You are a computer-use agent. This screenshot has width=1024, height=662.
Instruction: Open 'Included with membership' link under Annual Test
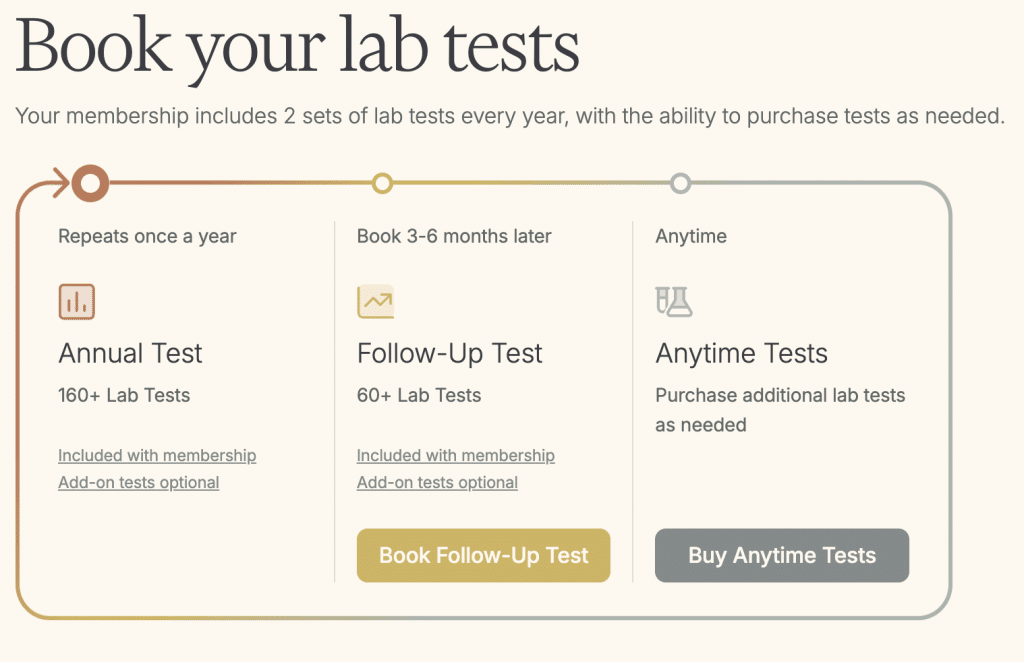click(157, 455)
